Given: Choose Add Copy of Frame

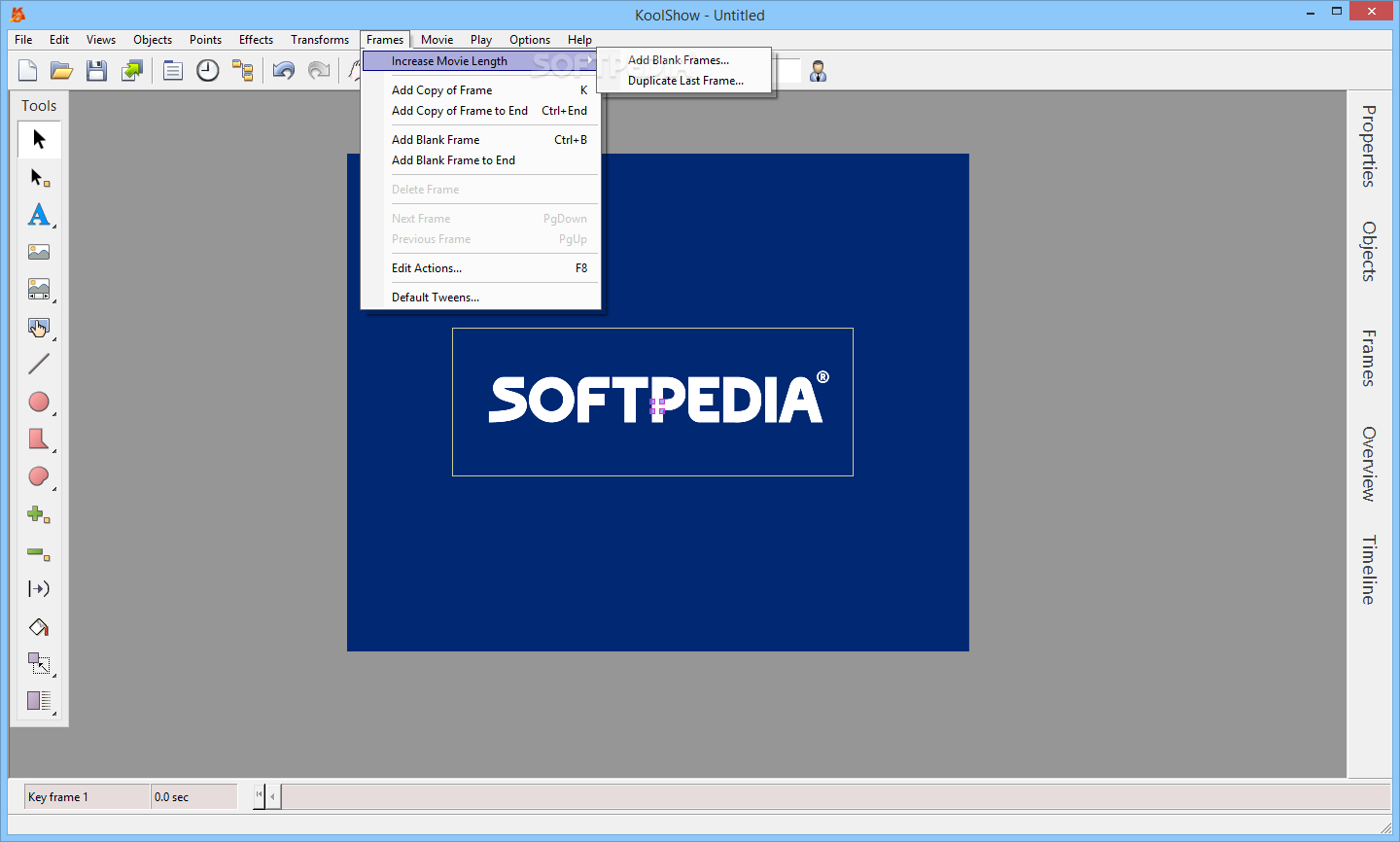Looking at the screenshot, I should tap(480, 90).
